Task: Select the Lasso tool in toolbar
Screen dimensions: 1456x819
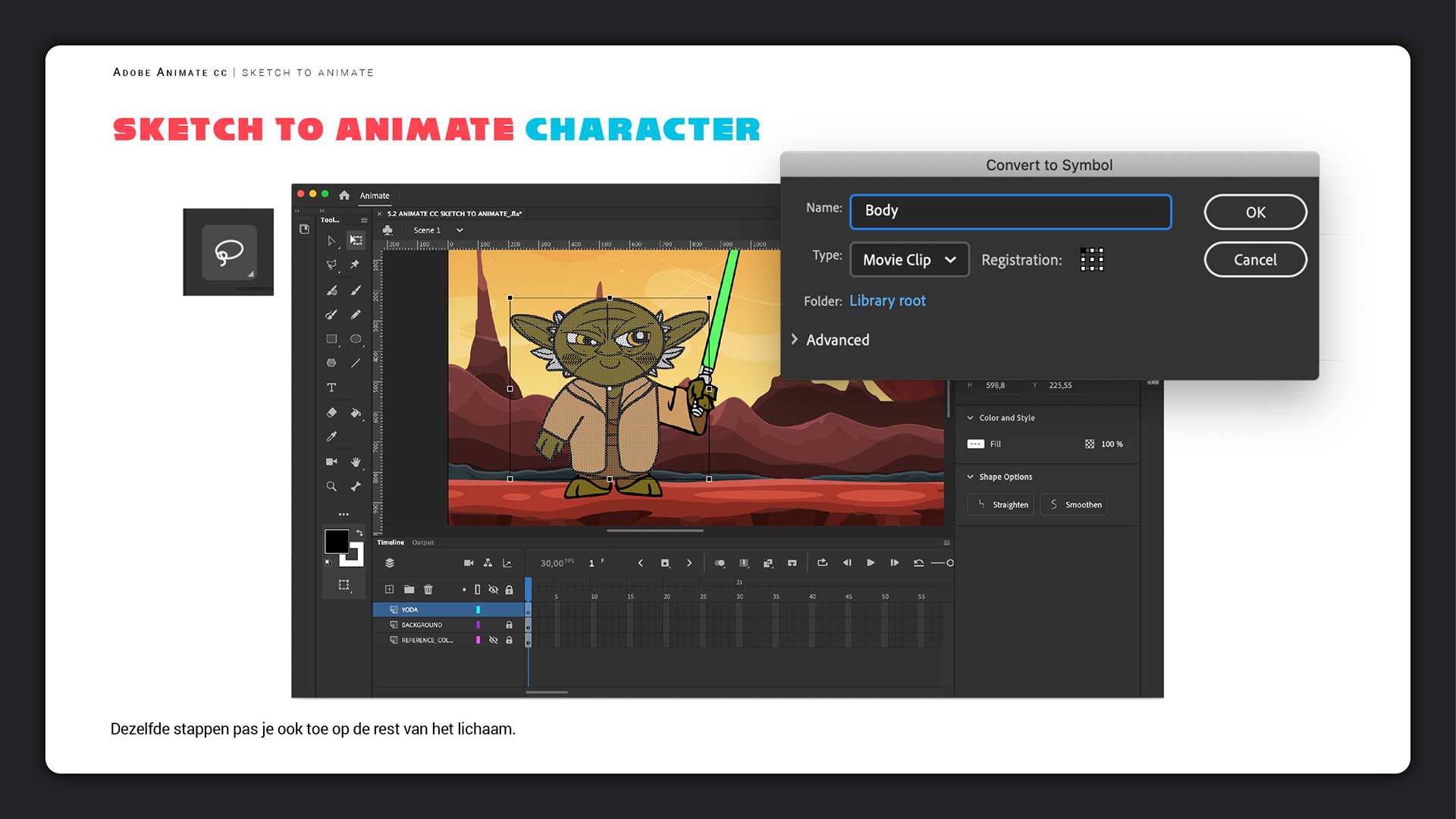Action: [331, 265]
